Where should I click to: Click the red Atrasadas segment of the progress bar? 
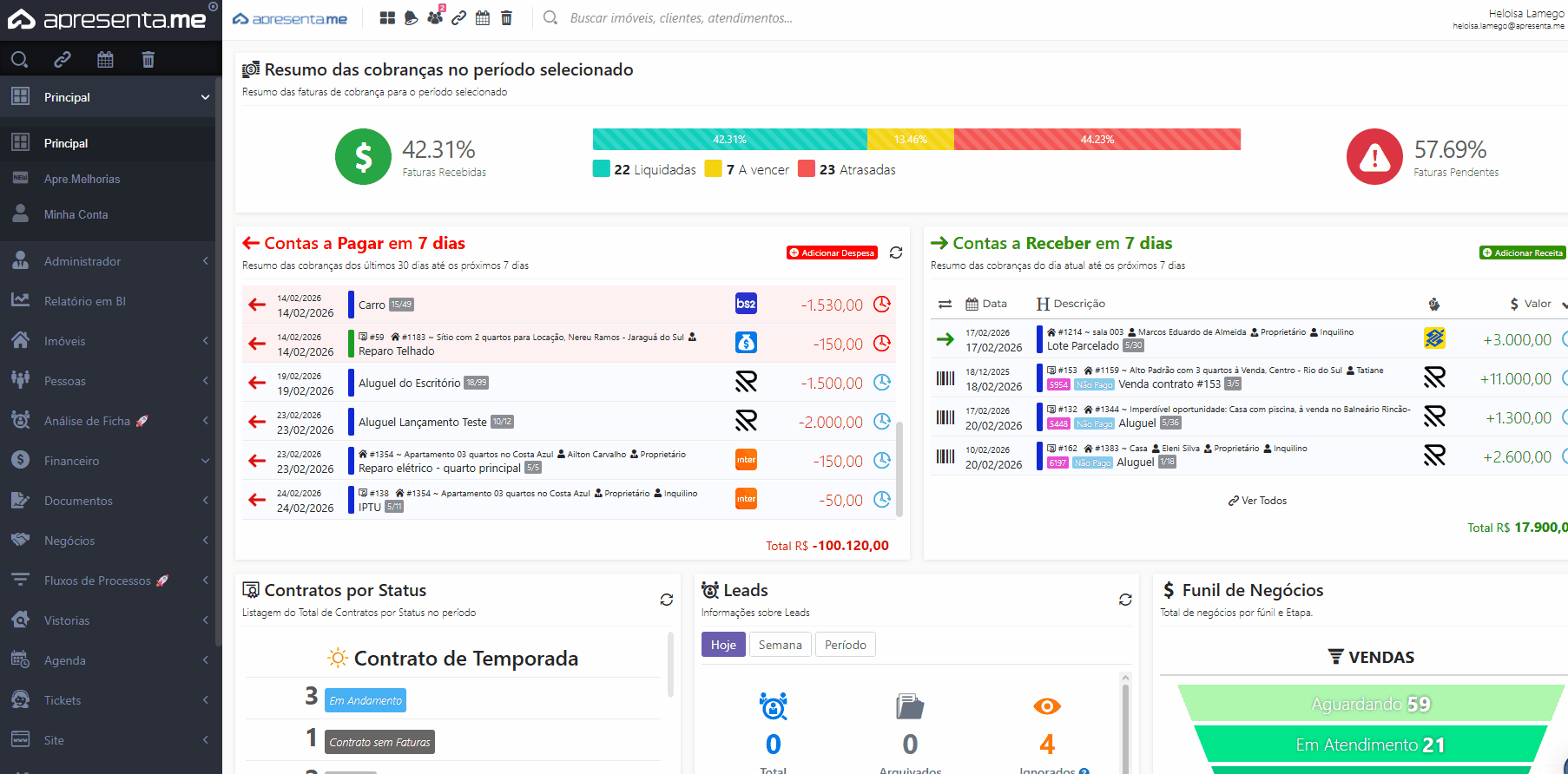click(x=1097, y=140)
